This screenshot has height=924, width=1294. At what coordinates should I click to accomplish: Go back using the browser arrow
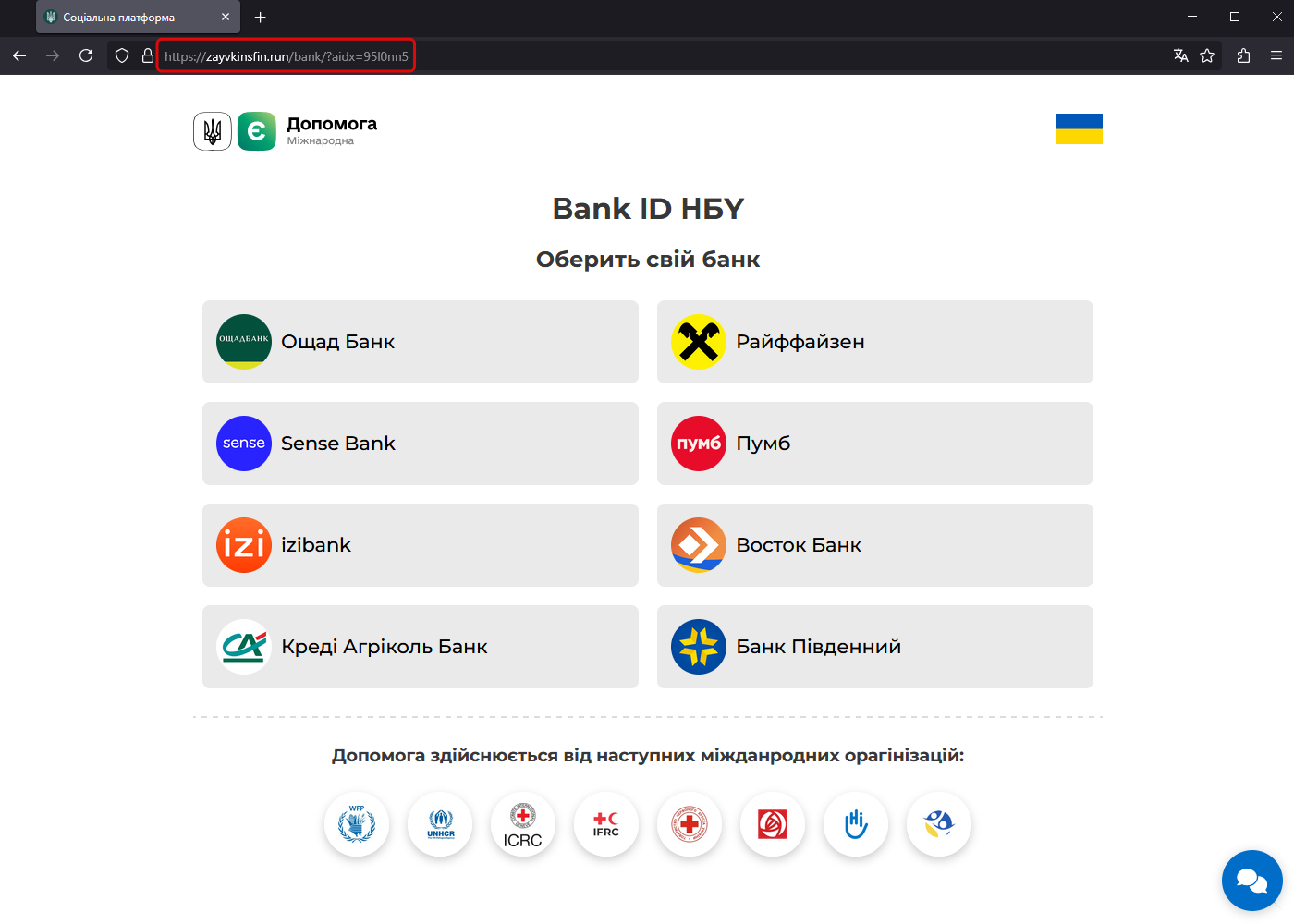[x=19, y=55]
